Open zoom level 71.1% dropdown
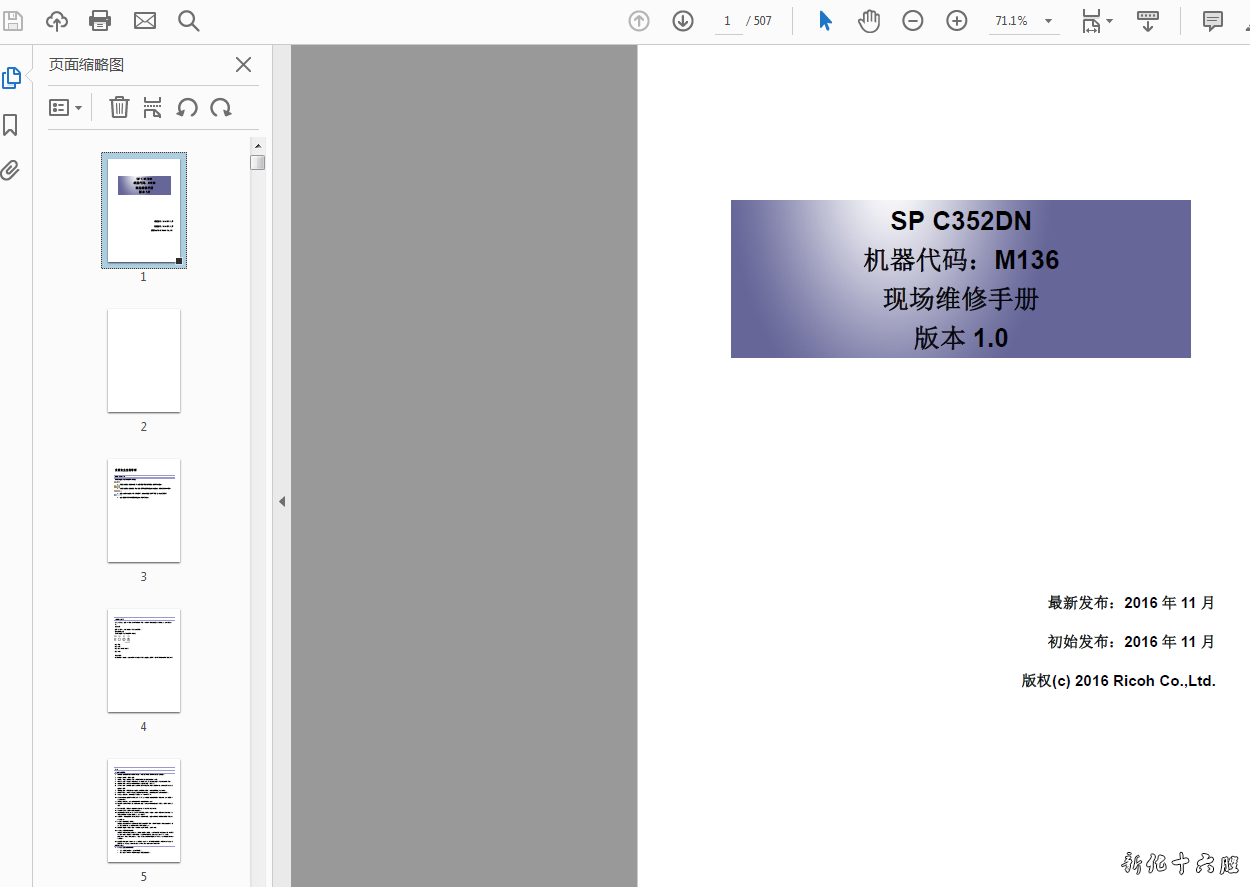 (1048, 21)
